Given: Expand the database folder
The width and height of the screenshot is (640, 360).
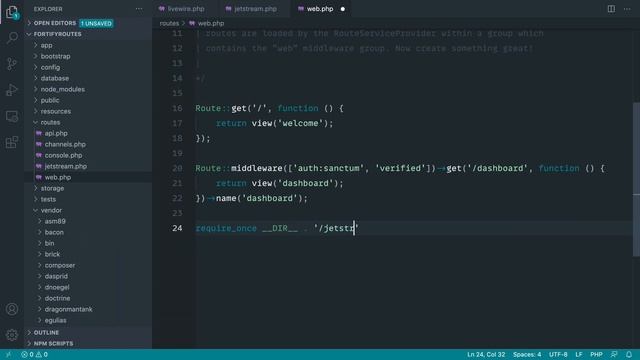Looking at the screenshot, I should coord(54,78).
